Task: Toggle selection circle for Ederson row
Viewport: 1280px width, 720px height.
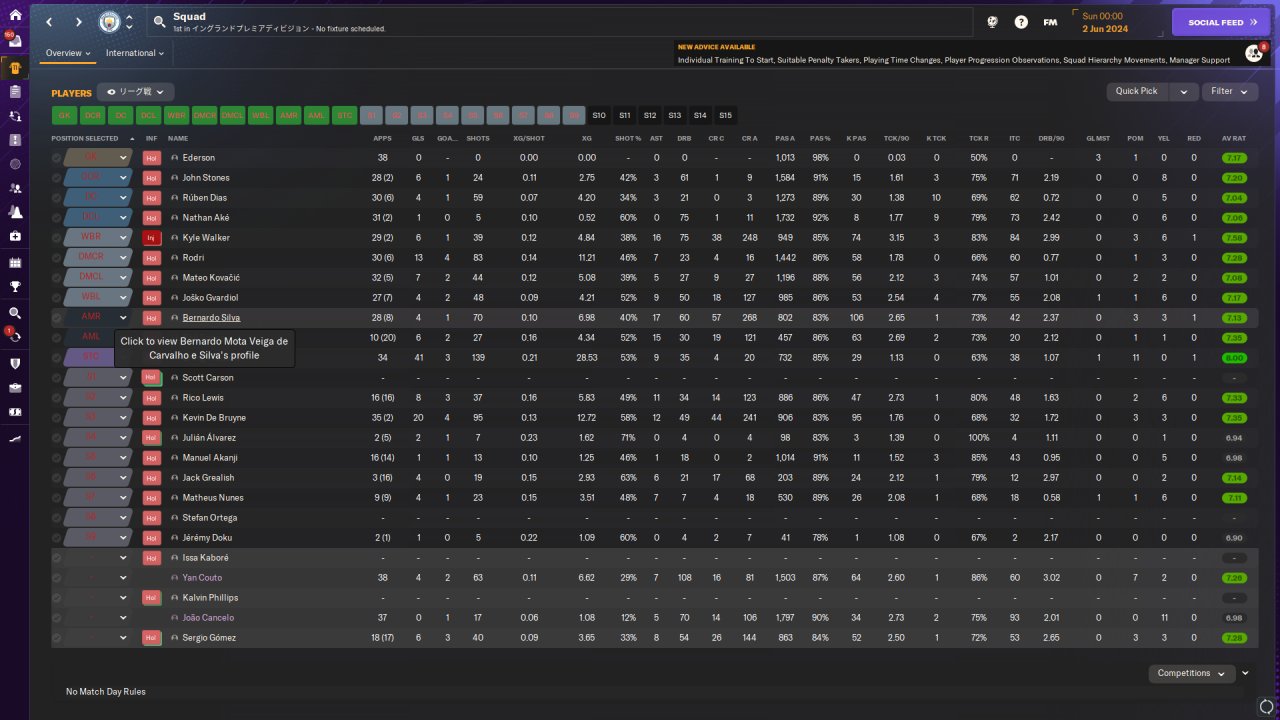Action: tap(57, 158)
